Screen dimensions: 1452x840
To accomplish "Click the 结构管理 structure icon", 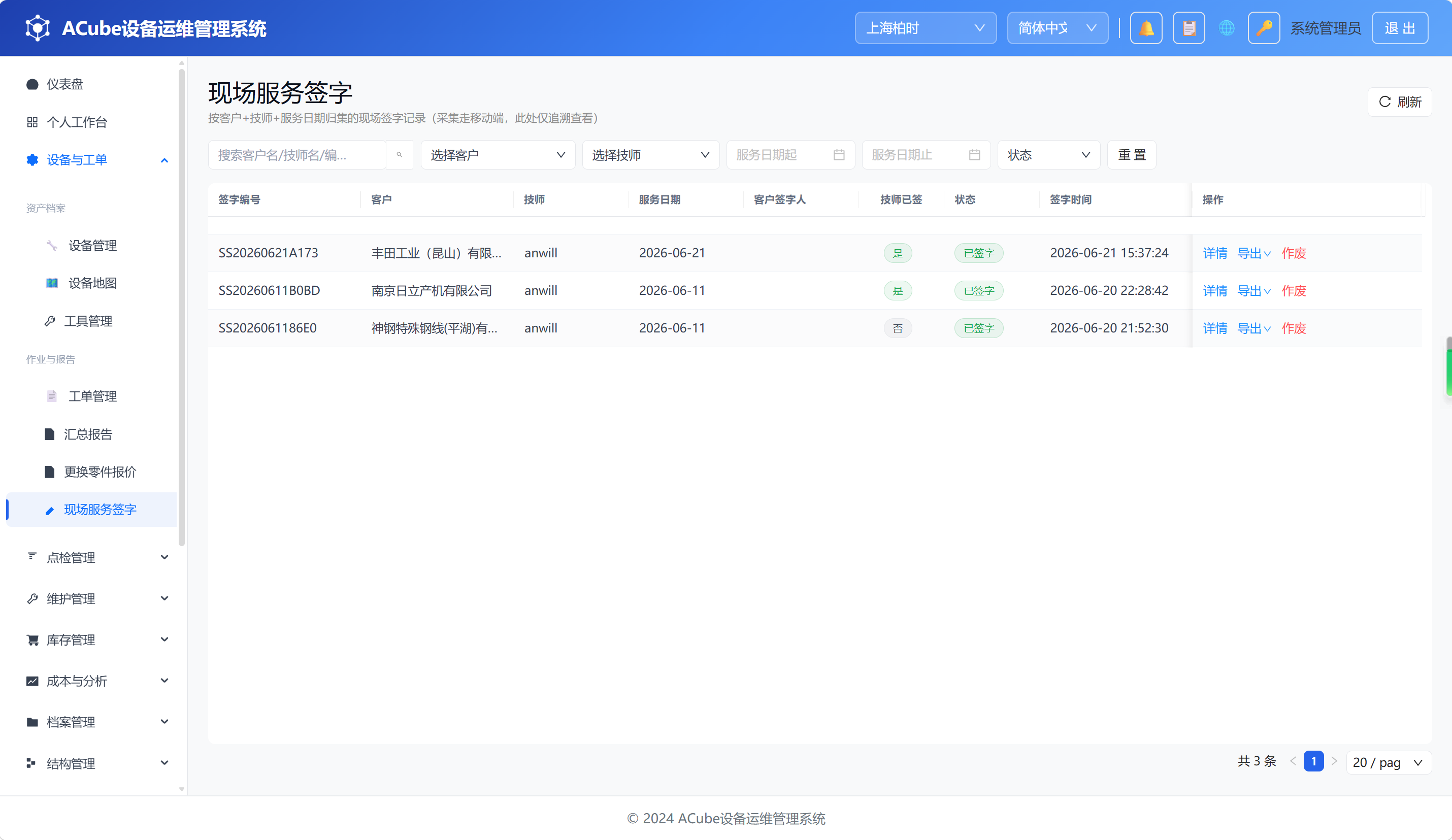I will click(x=31, y=763).
